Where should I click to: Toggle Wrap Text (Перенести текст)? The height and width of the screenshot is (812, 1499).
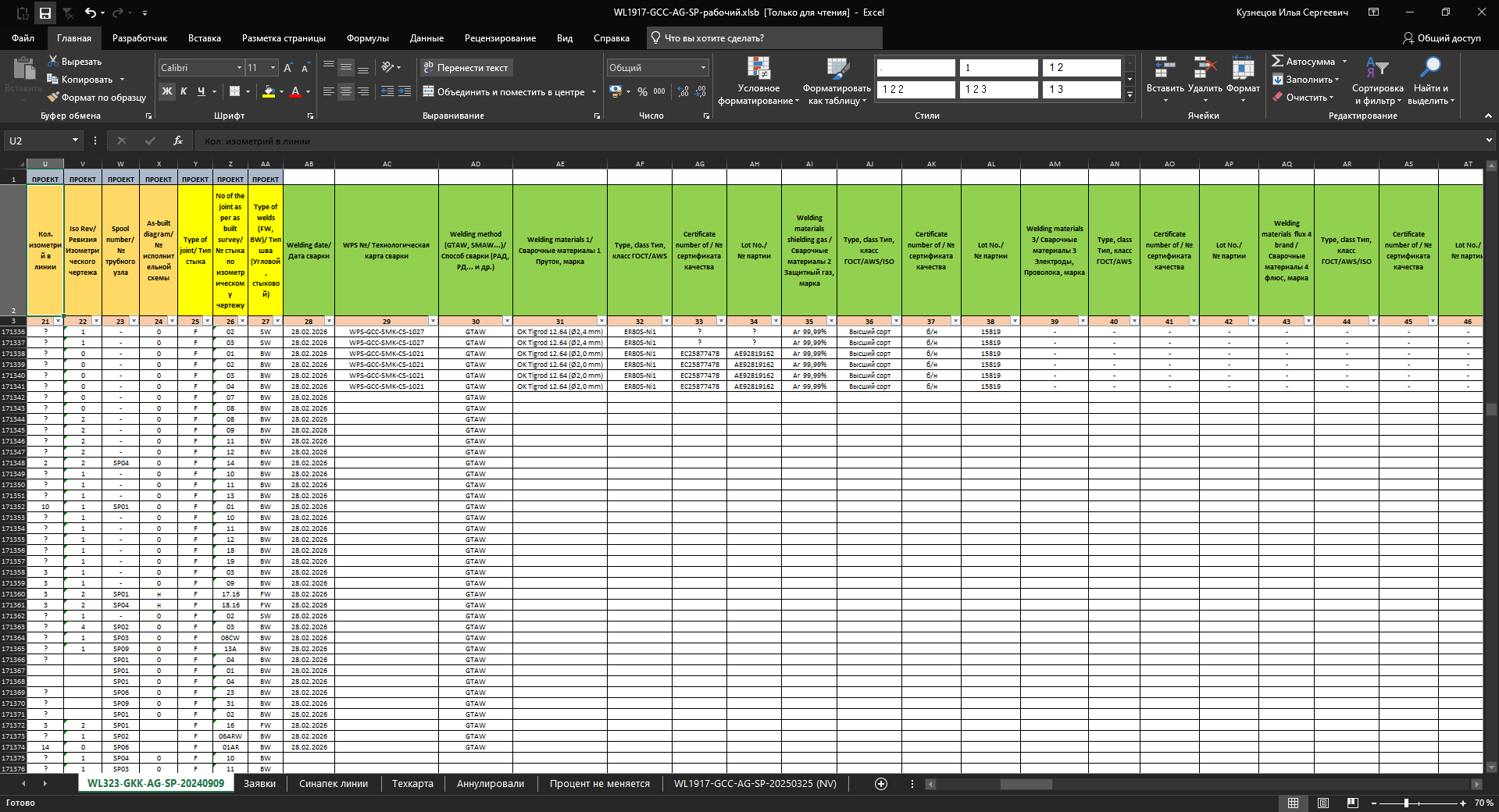[x=466, y=68]
